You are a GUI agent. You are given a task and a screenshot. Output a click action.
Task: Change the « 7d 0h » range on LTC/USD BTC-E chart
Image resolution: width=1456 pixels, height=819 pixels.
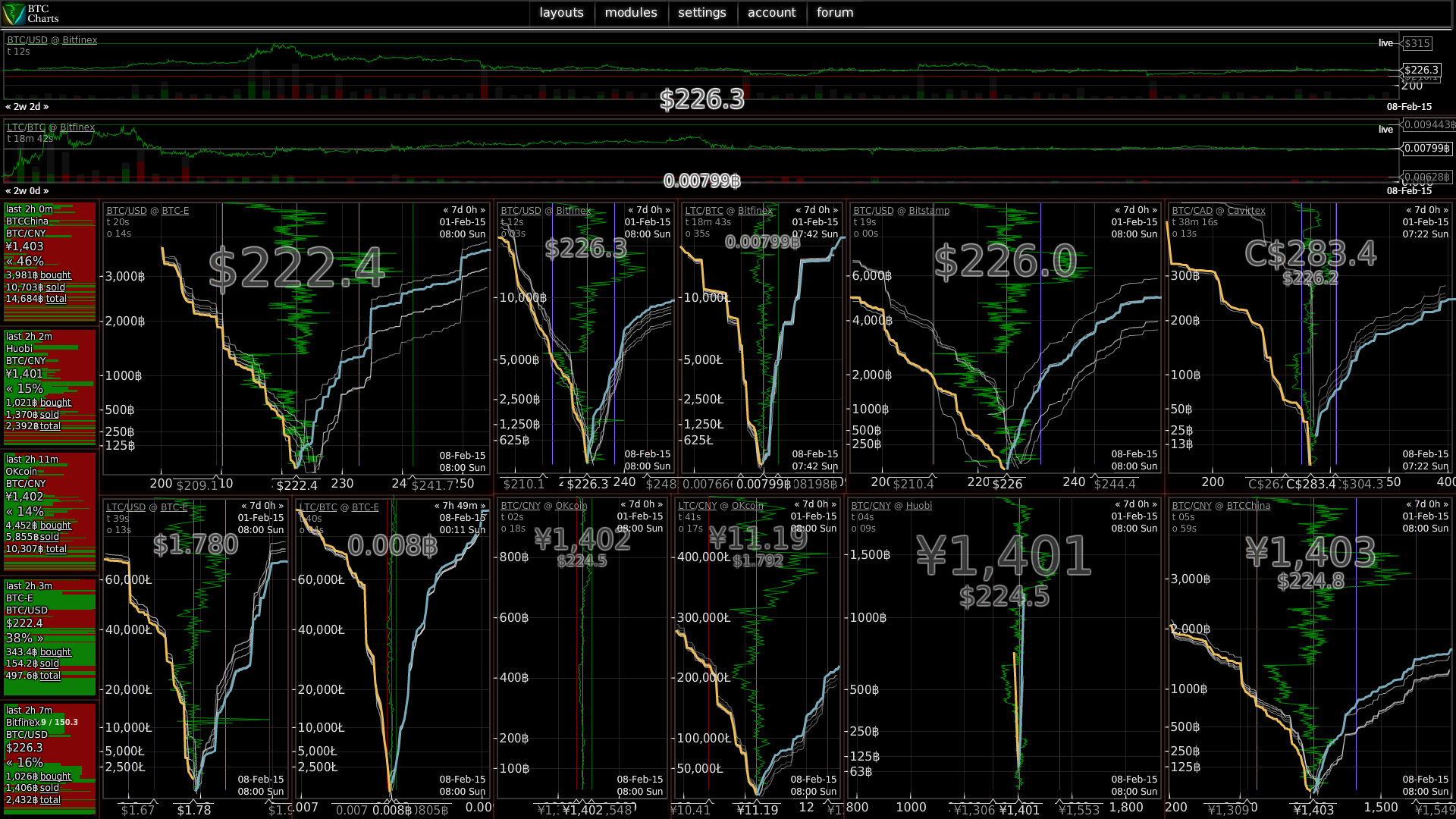262,506
